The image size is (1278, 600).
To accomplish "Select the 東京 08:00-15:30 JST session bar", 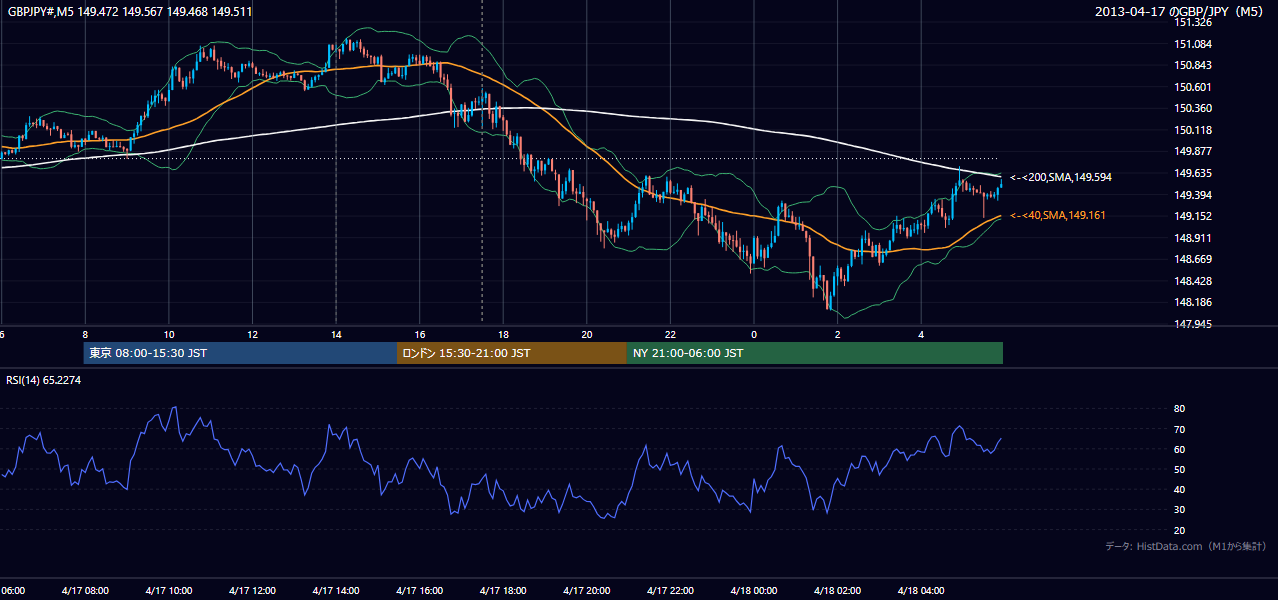I will pos(240,353).
